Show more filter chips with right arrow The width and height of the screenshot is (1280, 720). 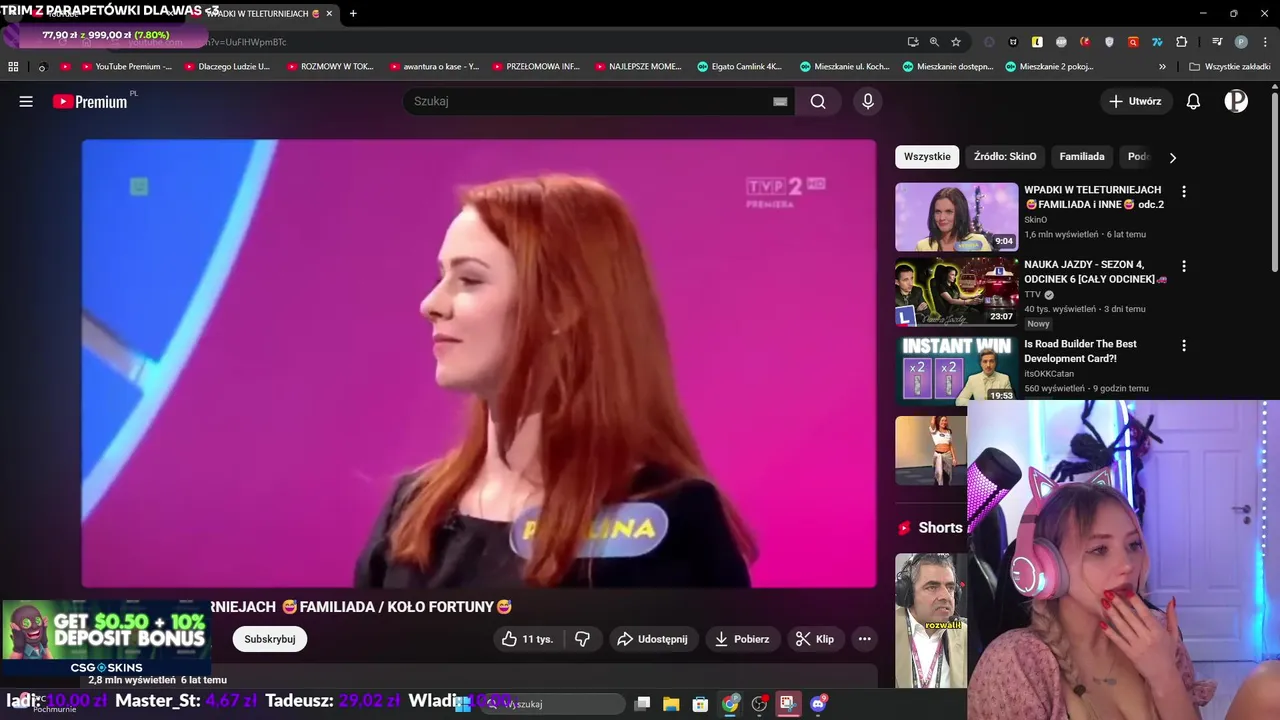click(1172, 157)
